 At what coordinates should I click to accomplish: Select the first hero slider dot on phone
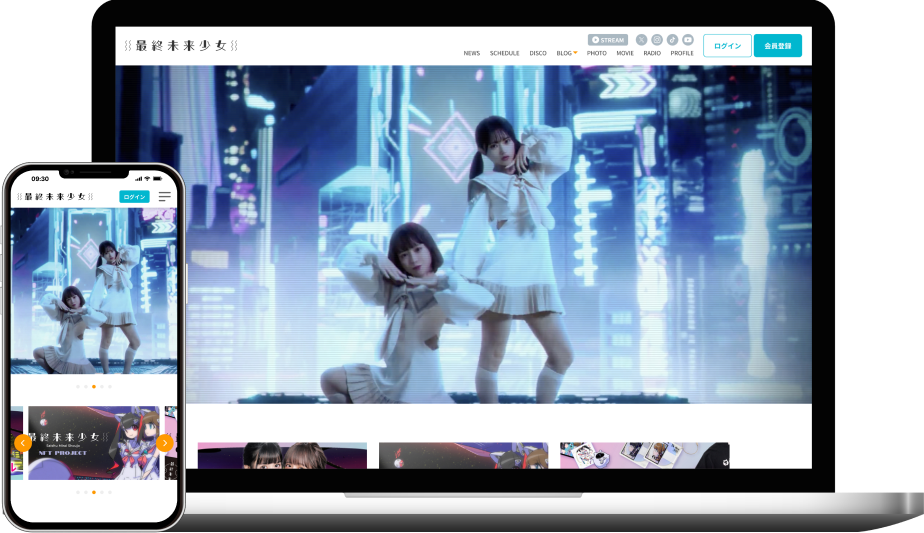(x=78, y=386)
